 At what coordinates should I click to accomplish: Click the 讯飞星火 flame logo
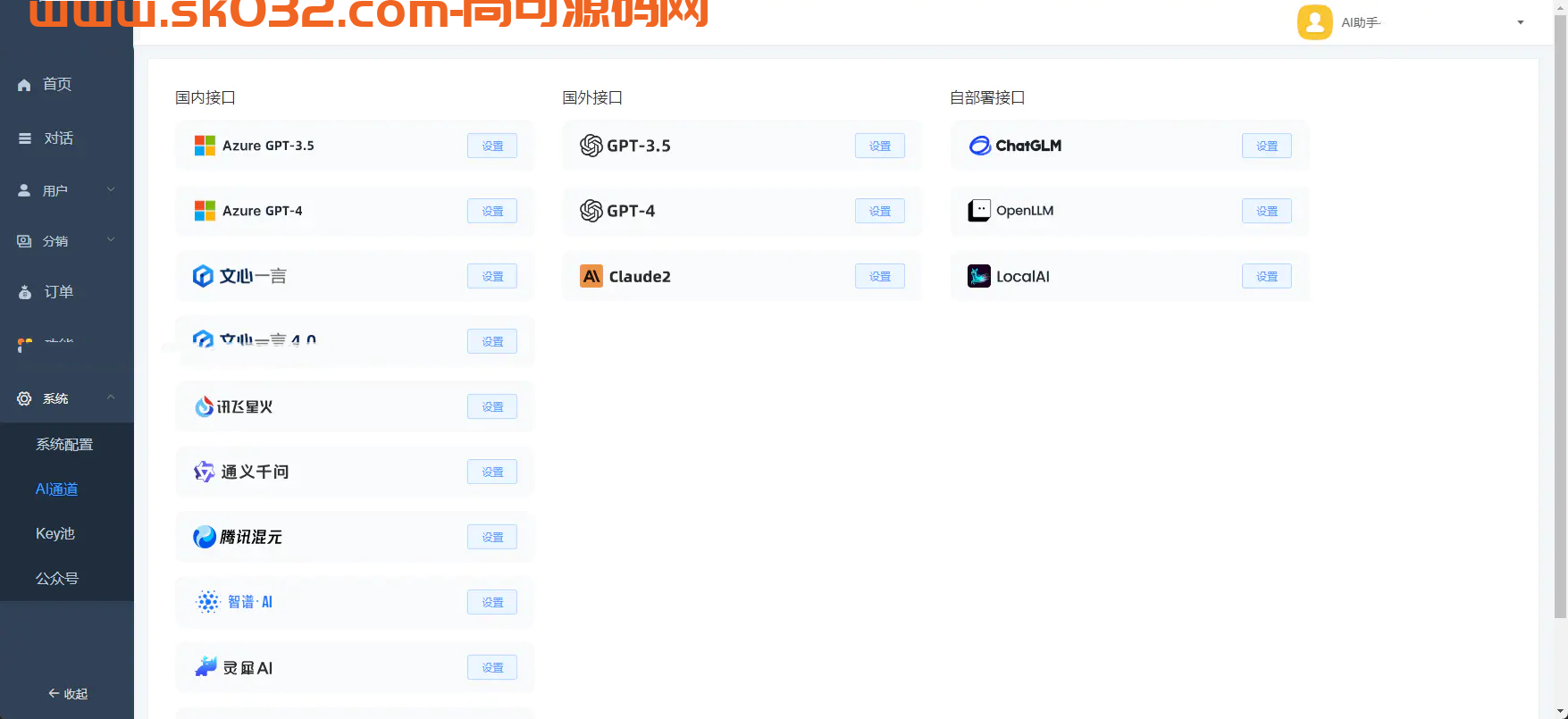coord(205,406)
